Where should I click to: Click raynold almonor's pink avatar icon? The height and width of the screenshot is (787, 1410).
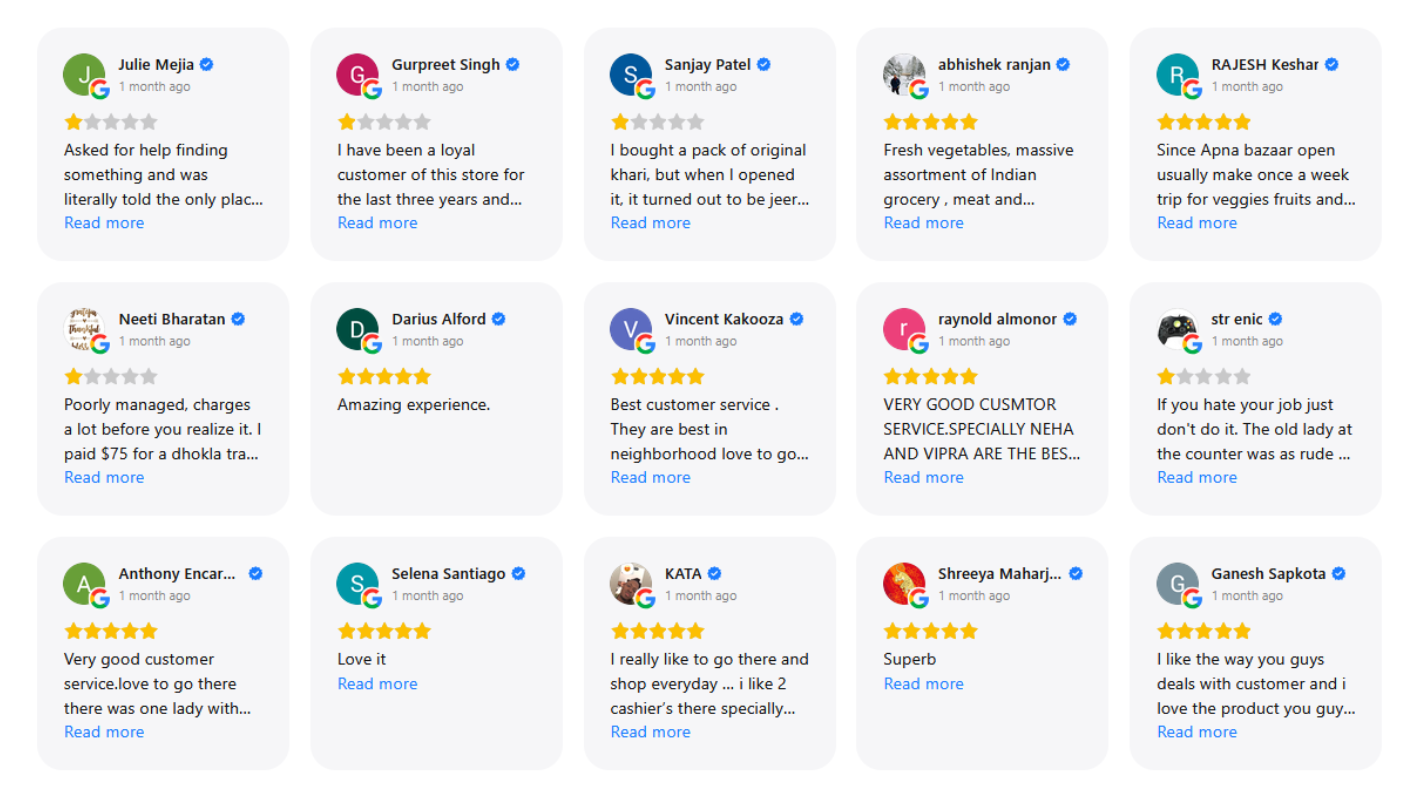(x=903, y=329)
